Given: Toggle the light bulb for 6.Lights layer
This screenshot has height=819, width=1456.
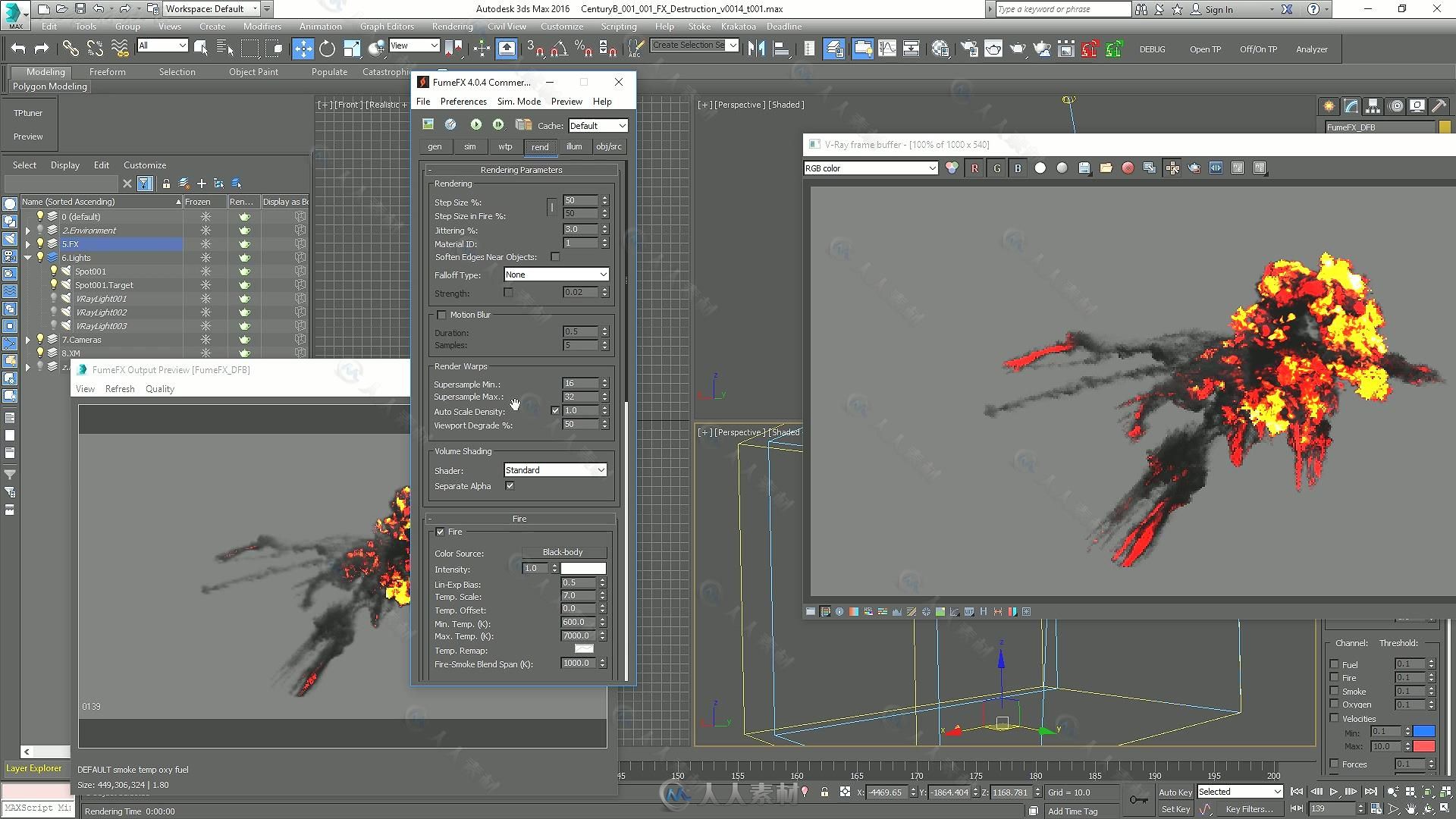Looking at the screenshot, I should point(40,258).
